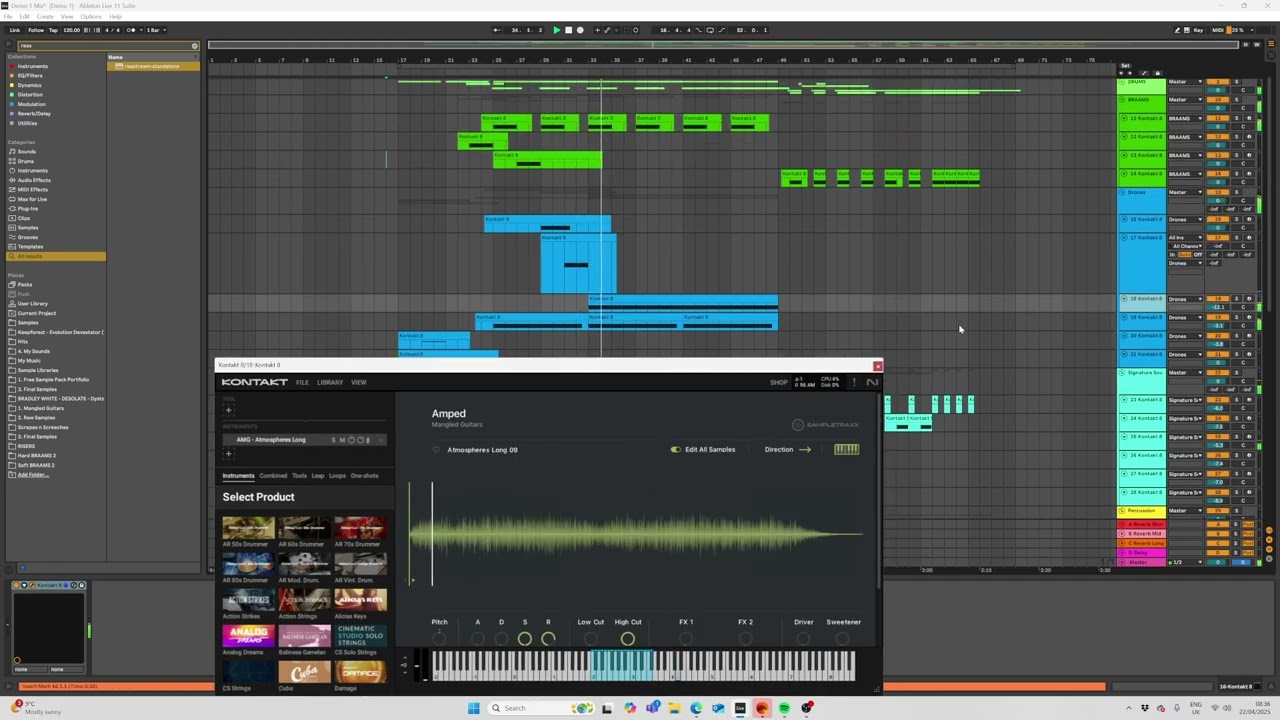Open Cuba product thumbnail

point(304,672)
